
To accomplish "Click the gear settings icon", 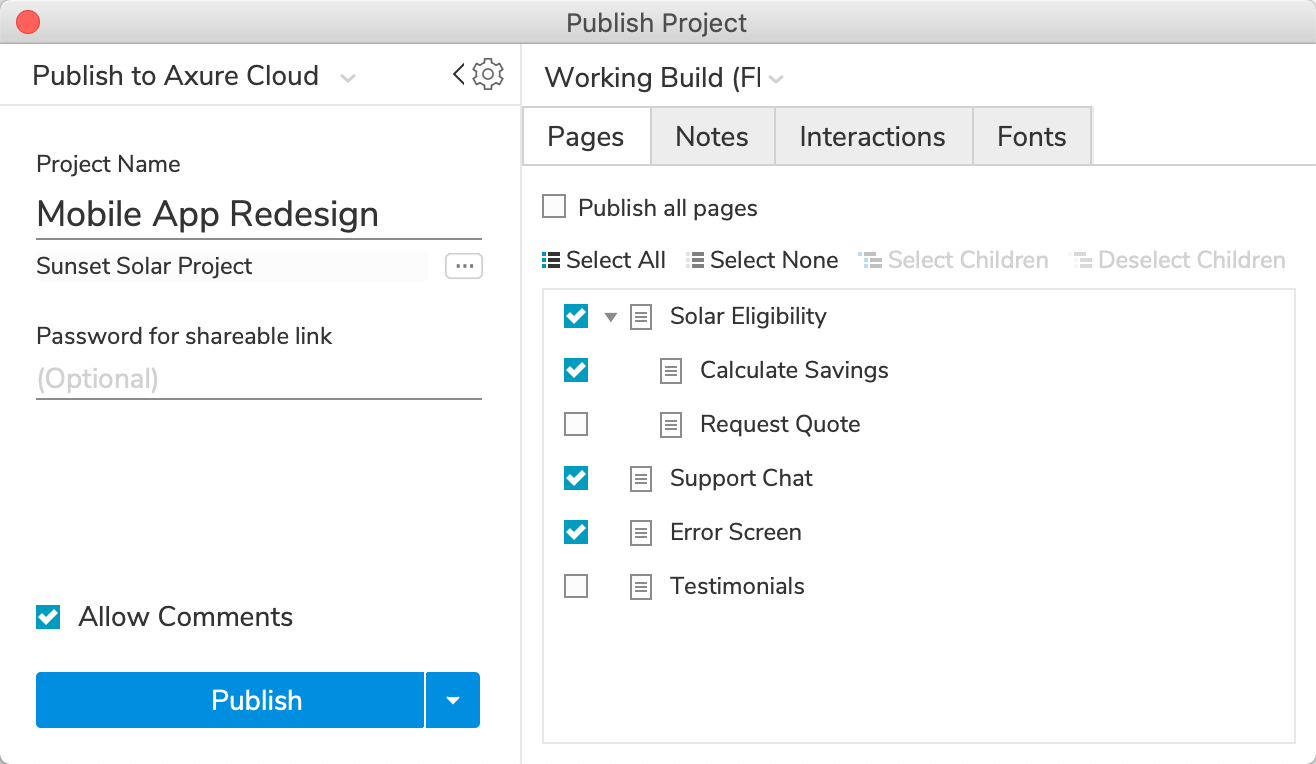I will coord(488,74).
